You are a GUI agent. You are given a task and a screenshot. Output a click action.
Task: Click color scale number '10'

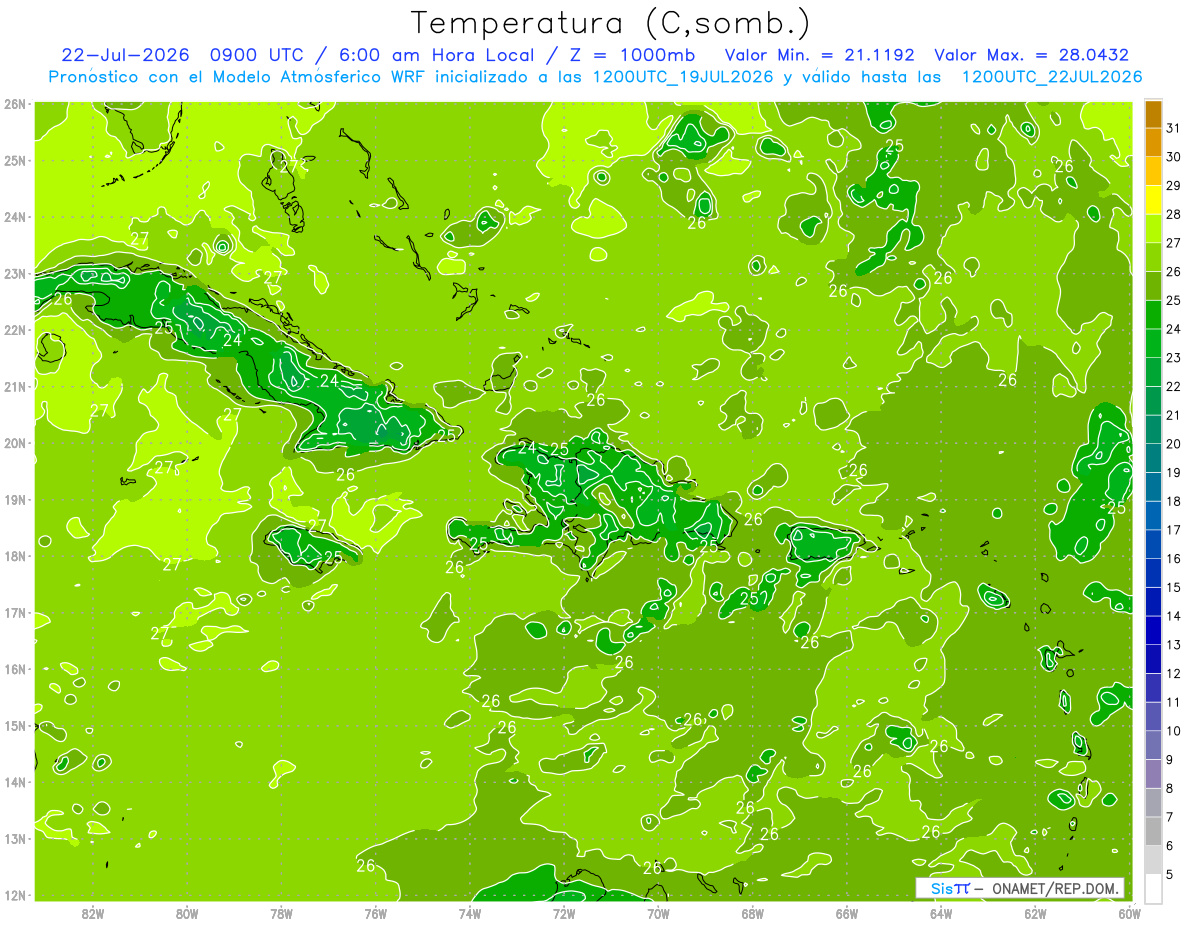1174,731
